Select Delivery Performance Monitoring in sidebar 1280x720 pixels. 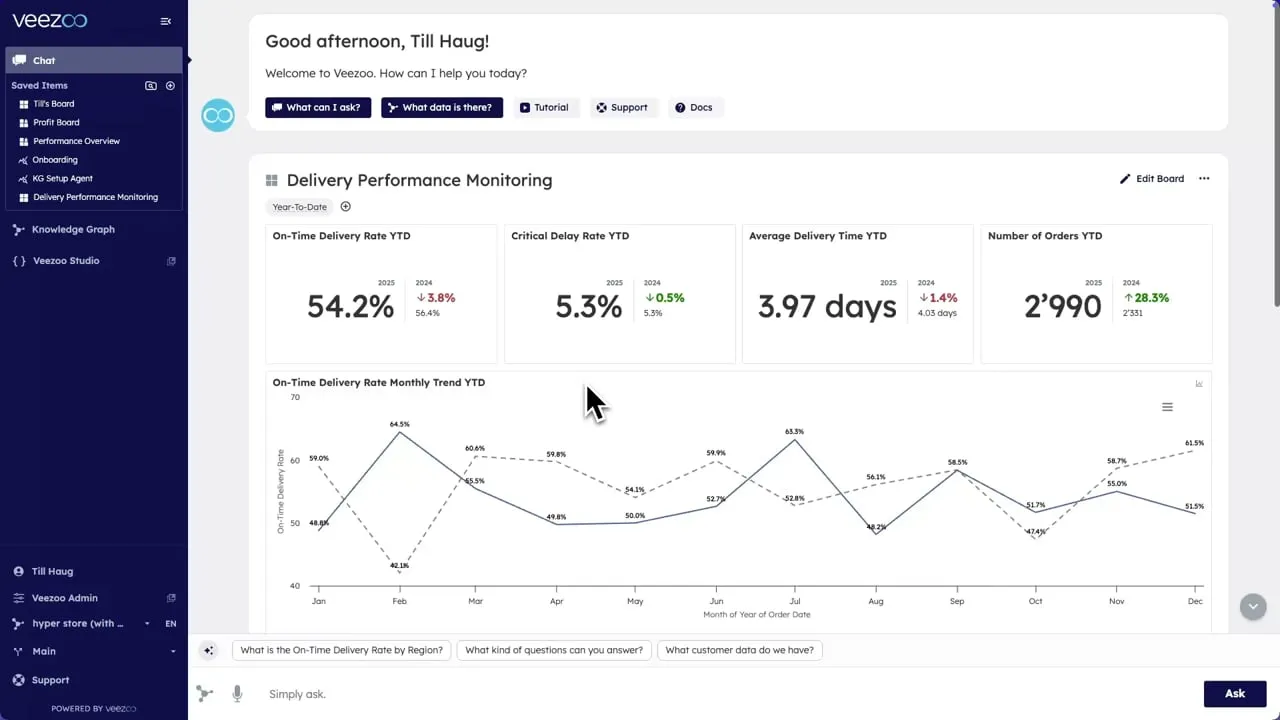click(95, 197)
